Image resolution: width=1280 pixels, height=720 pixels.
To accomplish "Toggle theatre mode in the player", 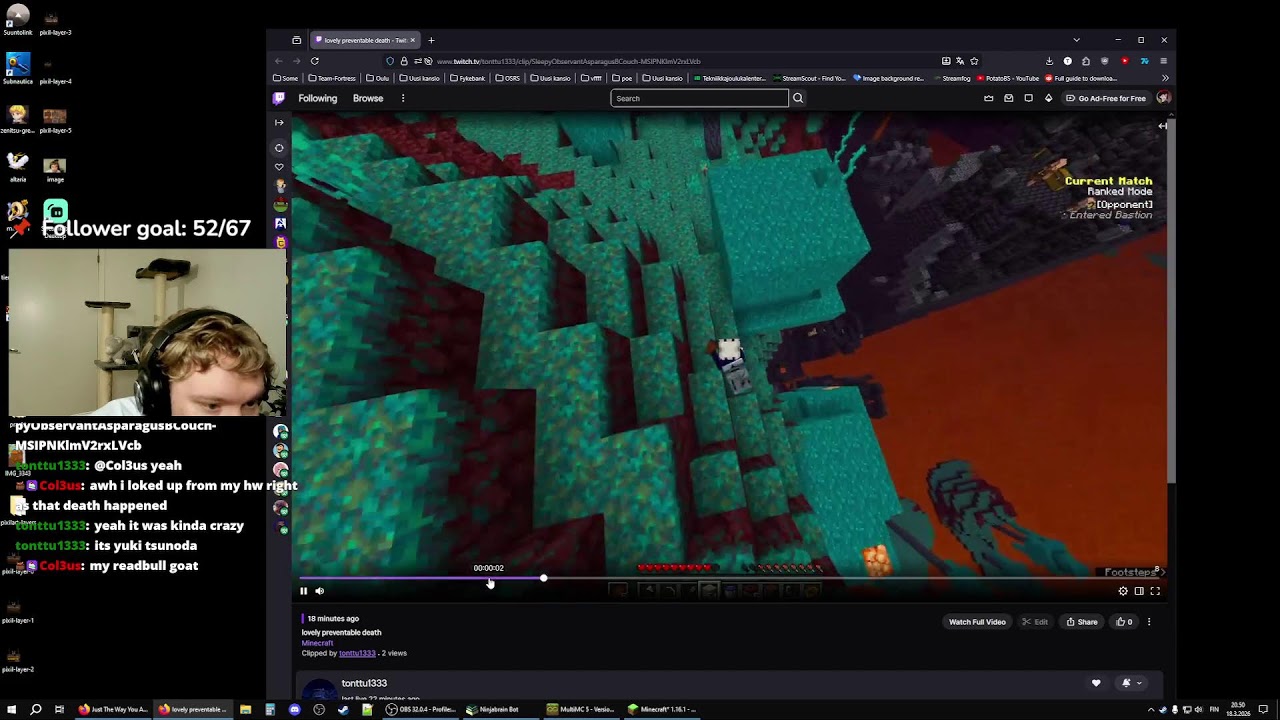I will tap(1139, 591).
